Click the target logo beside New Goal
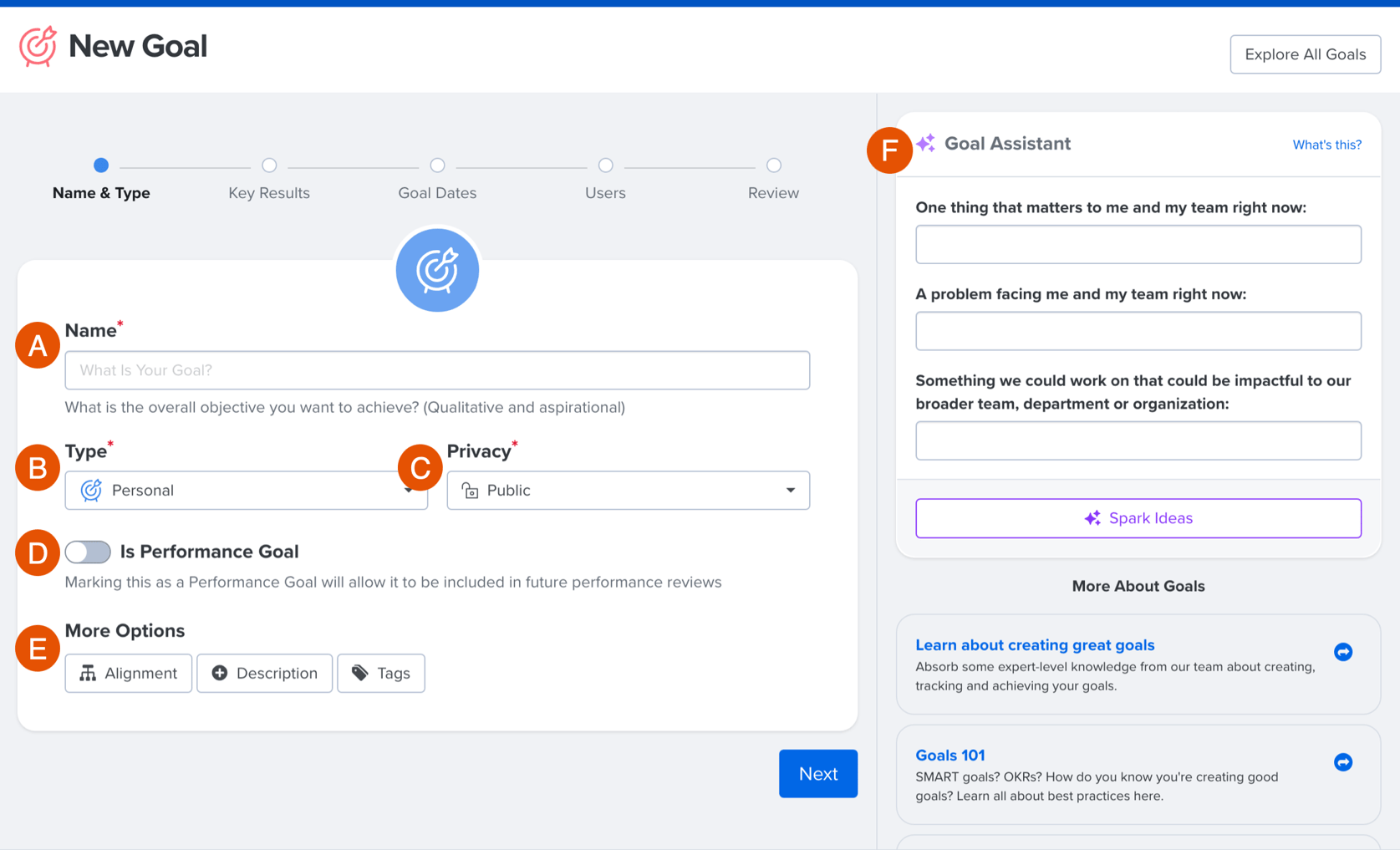 click(x=38, y=47)
